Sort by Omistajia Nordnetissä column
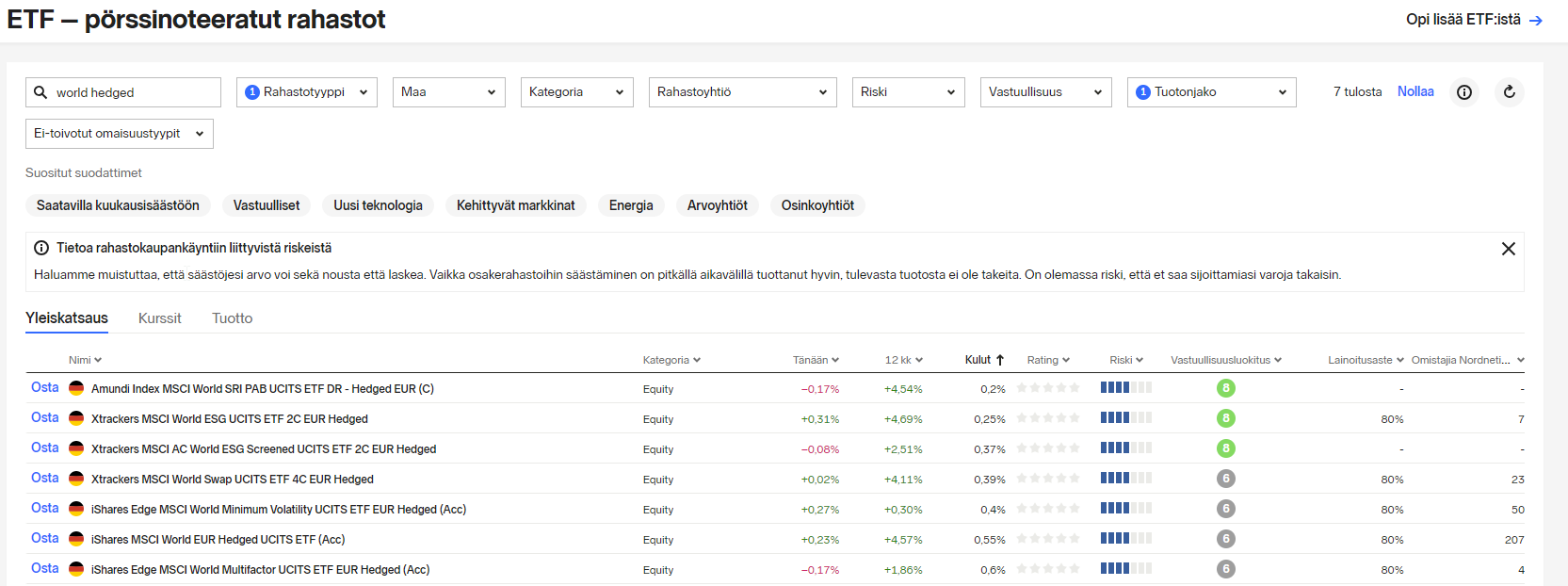Viewport: 1568px width, 586px height. [x=1467, y=360]
